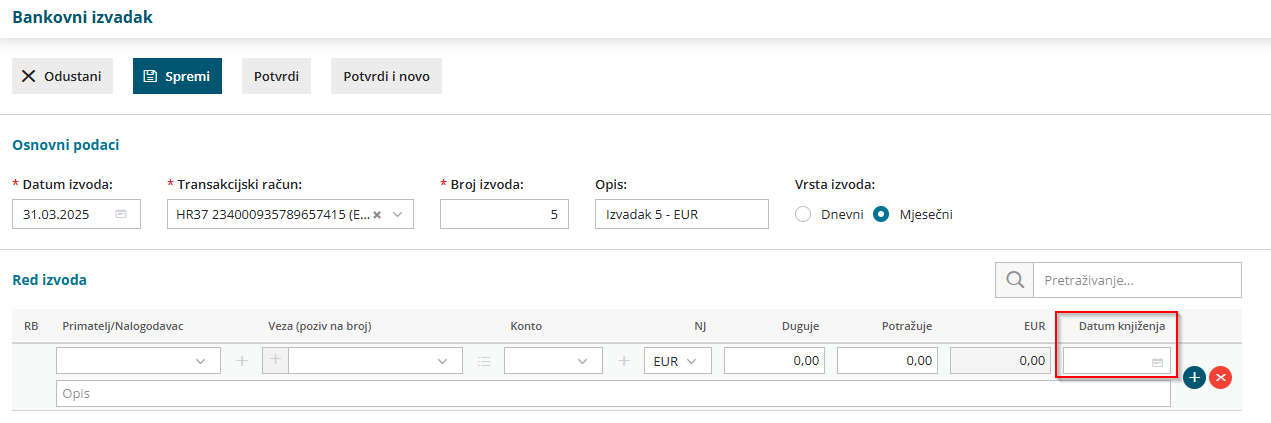Focus the Pretraživanje search field
Screen dimensions: 1271x423
1137,280
